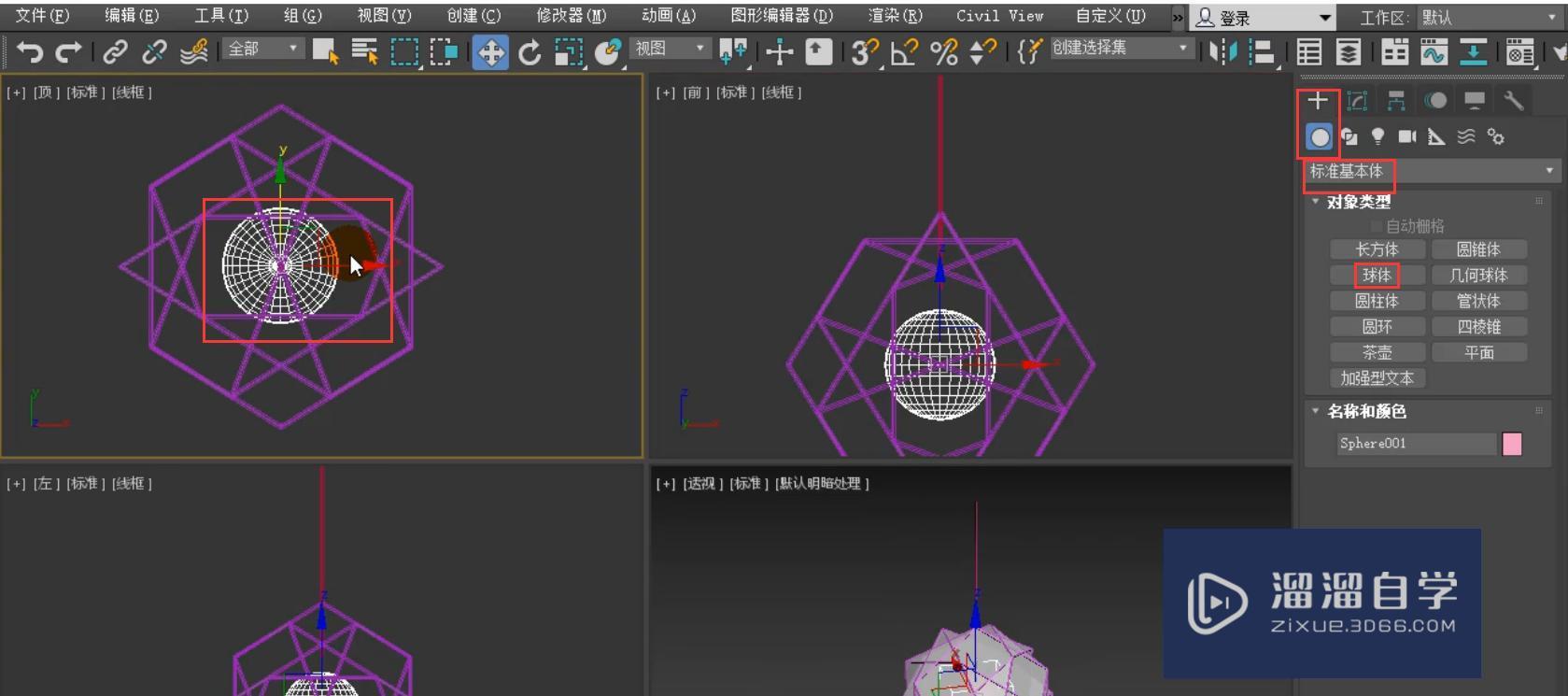Select the Link tool in toolbar
Viewport: 1568px width, 696px height.
(x=115, y=51)
